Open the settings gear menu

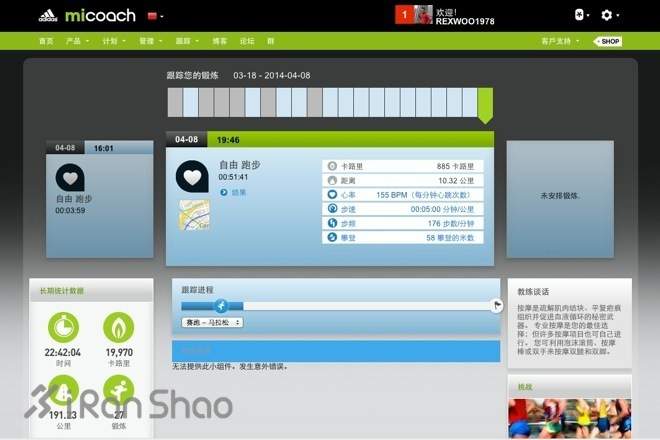607,15
